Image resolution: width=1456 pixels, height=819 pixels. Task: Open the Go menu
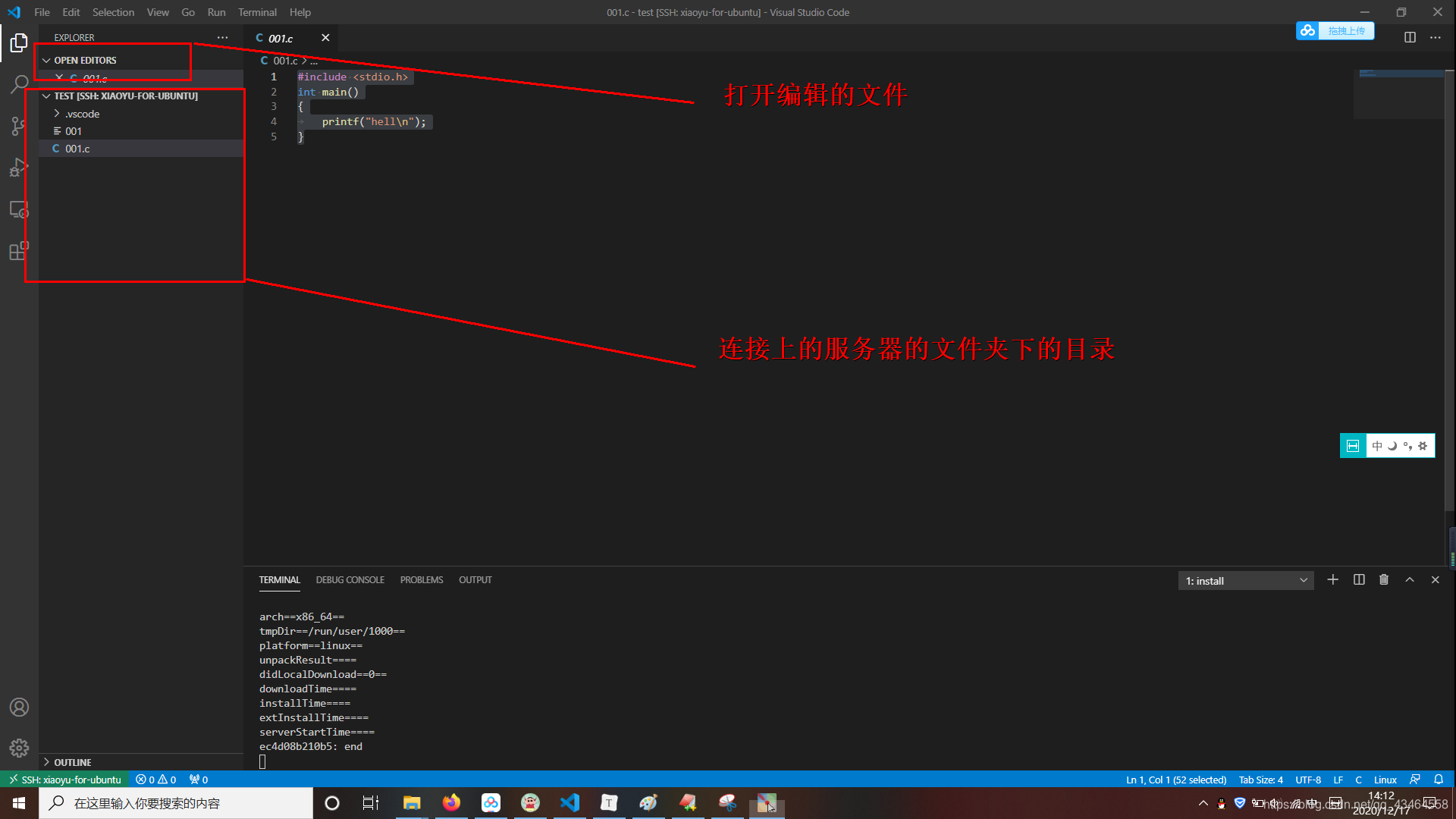point(188,12)
